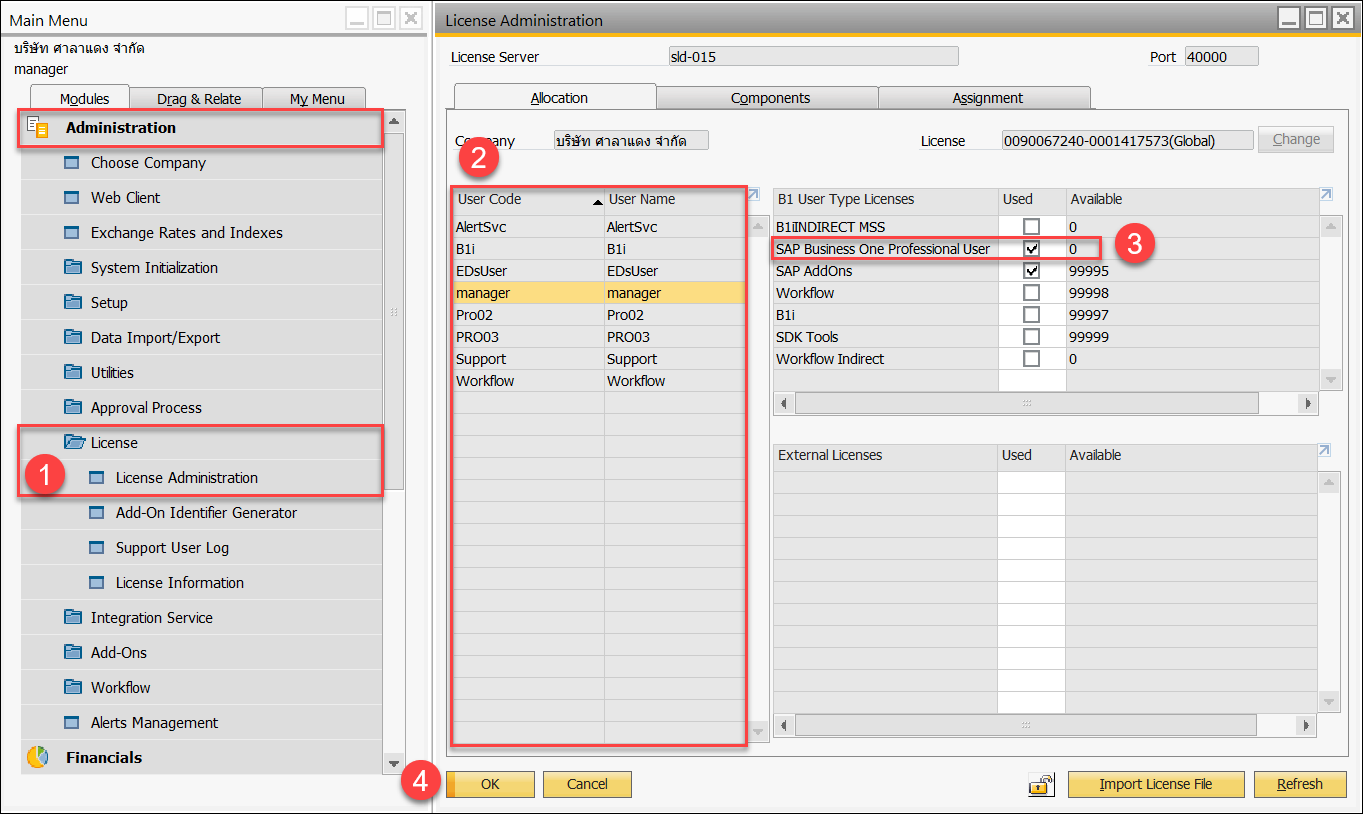Enable the Workflow license checkbox
This screenshot has width=1363, height=814.
coord(1031,293)
